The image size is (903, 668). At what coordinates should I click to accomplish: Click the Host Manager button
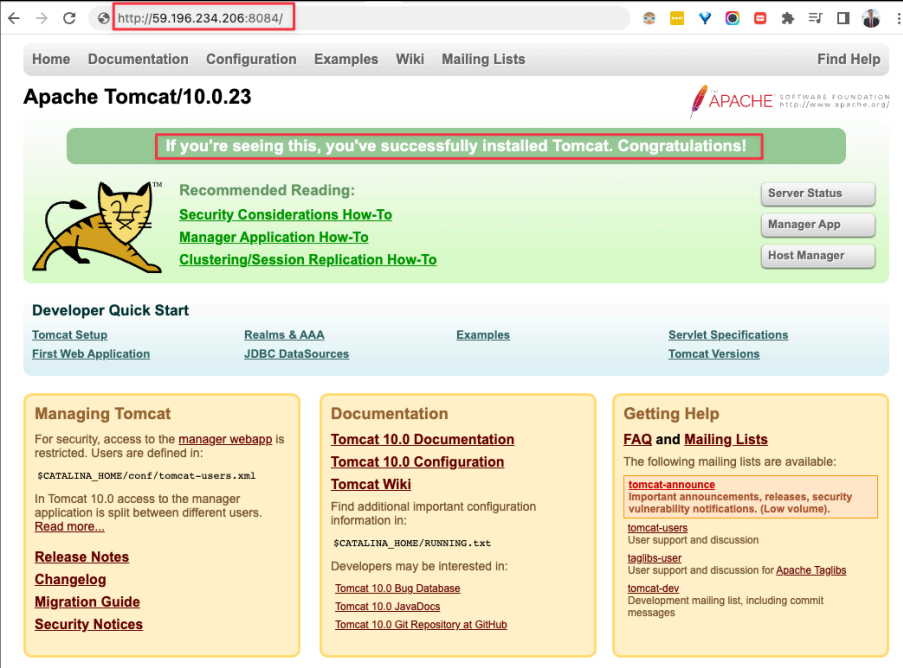click(818, 256)
